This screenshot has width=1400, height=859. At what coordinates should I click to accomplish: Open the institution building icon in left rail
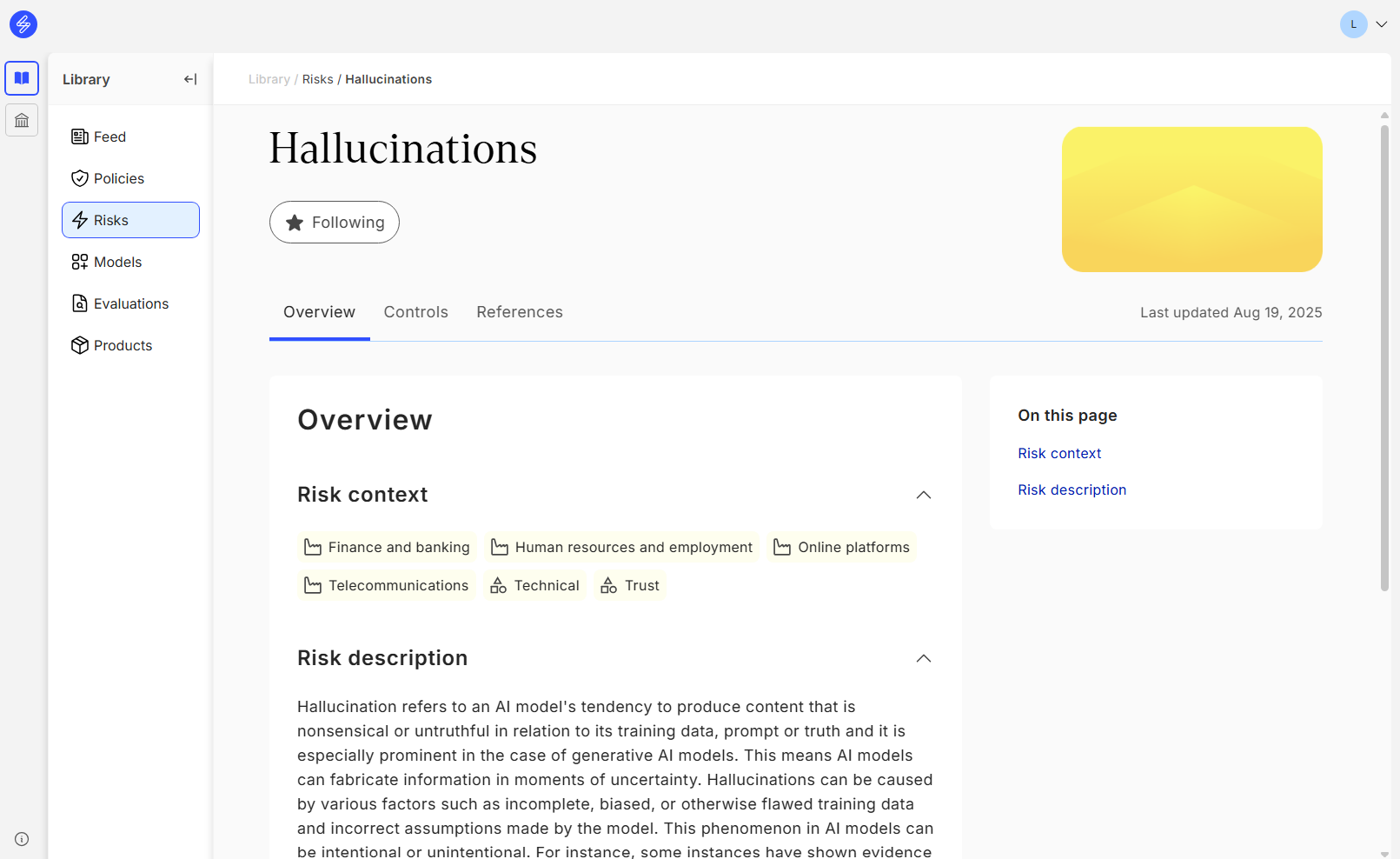[22, 120]
